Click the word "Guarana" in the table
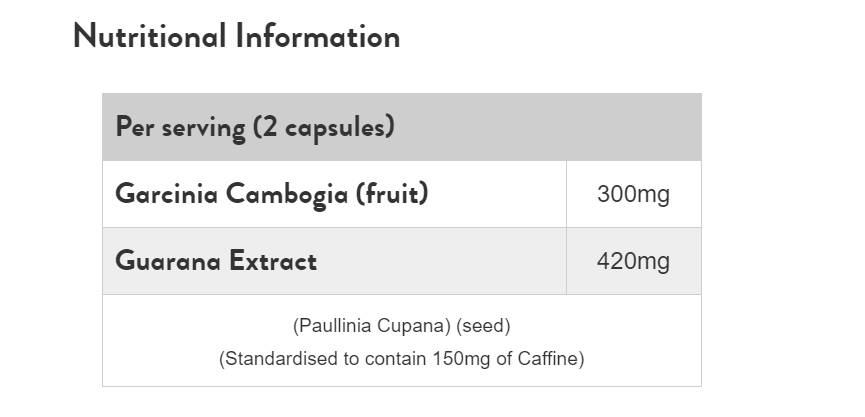 tap(166, 261)
